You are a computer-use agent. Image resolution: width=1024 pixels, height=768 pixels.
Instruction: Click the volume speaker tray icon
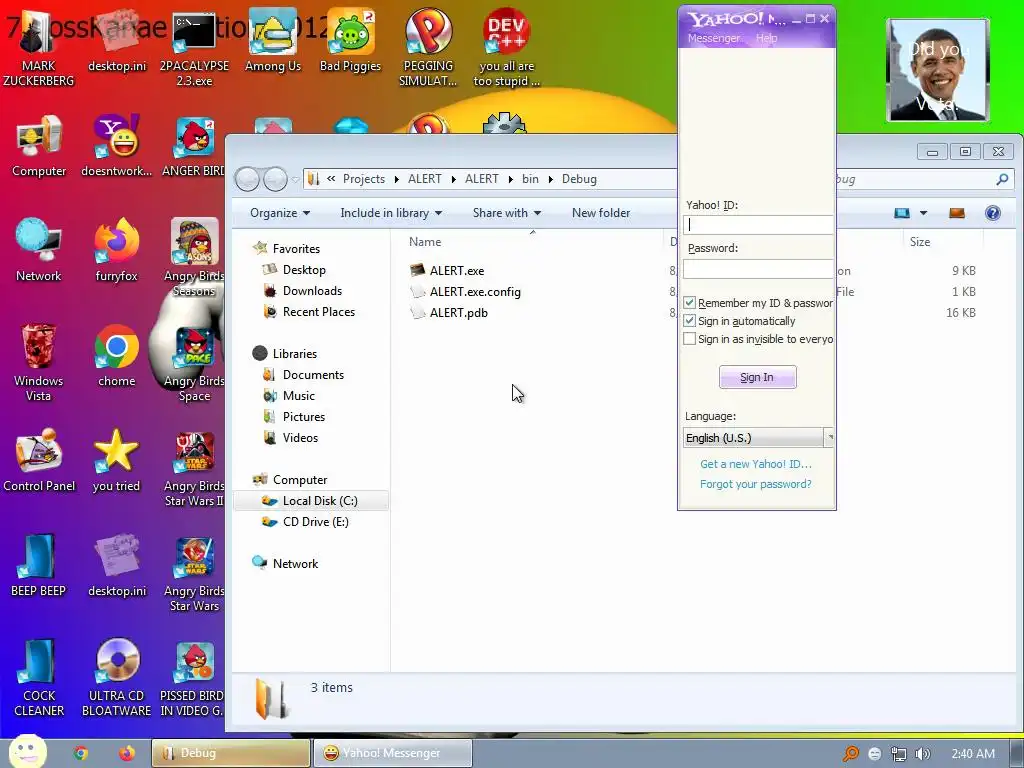point(922,754)
